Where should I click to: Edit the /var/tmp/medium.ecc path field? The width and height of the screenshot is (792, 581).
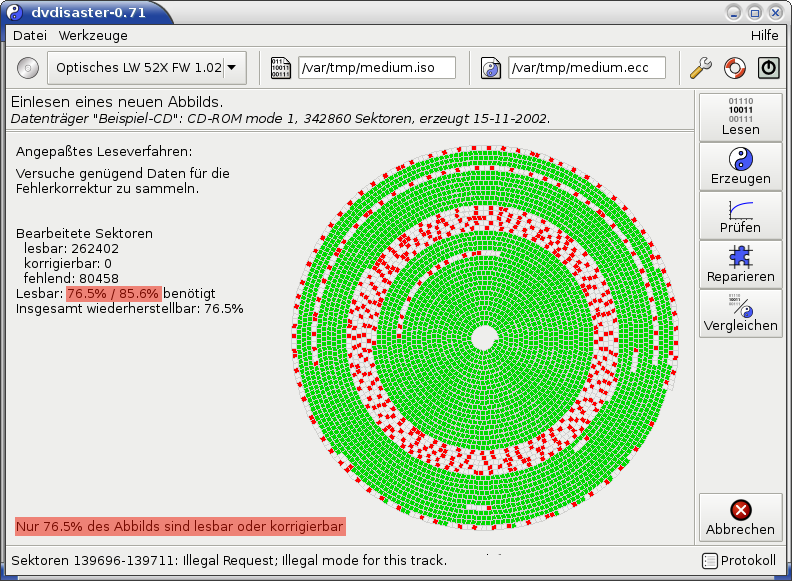[x=587, y=68]
